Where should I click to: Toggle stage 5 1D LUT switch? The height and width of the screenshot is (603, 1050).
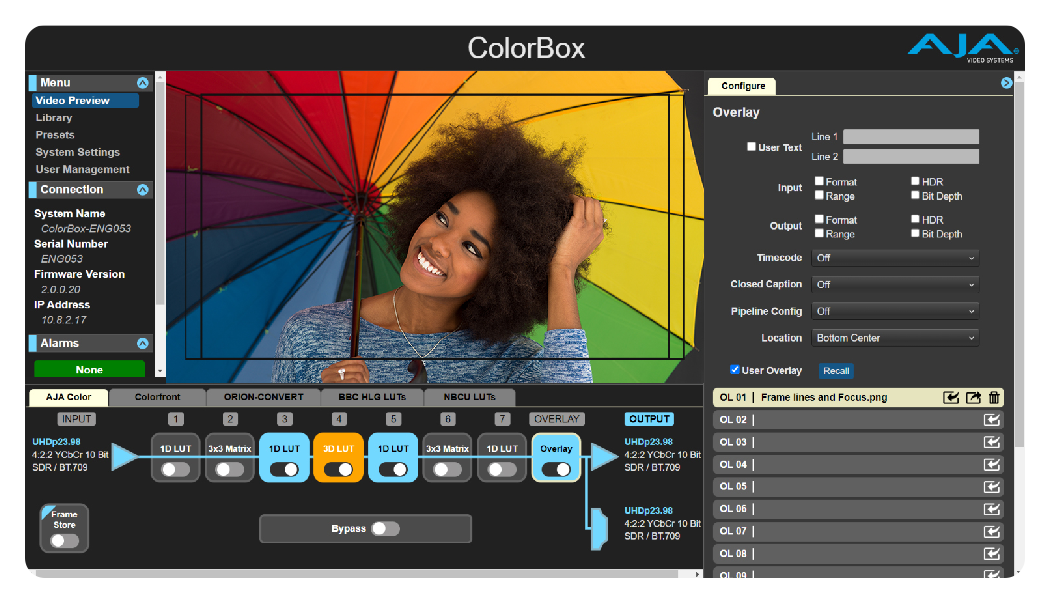coord(393,470)
